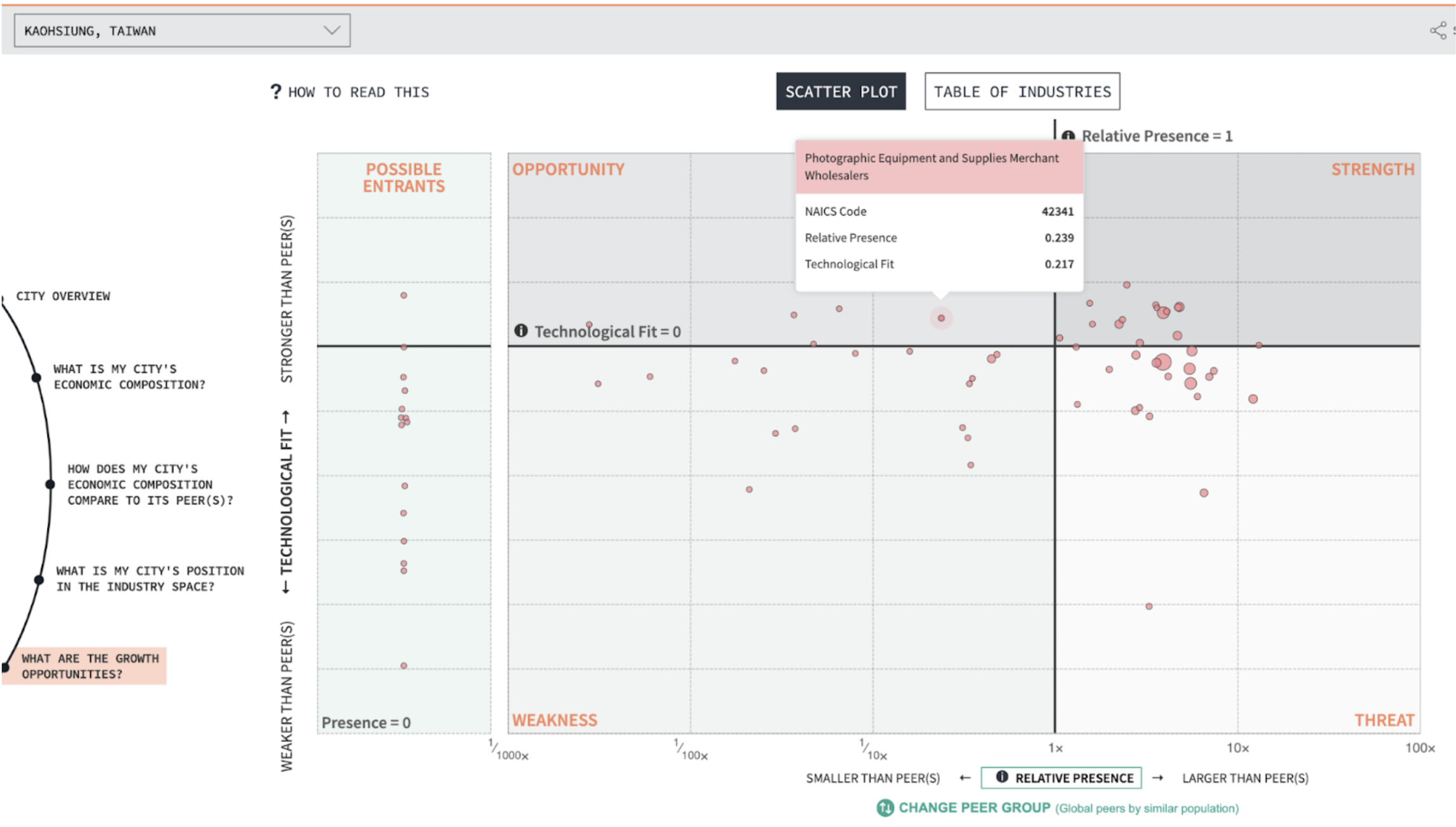Open economic composition compare to peers section
This screenshot has width=1456, height=827.
click(x=150, y=485)
